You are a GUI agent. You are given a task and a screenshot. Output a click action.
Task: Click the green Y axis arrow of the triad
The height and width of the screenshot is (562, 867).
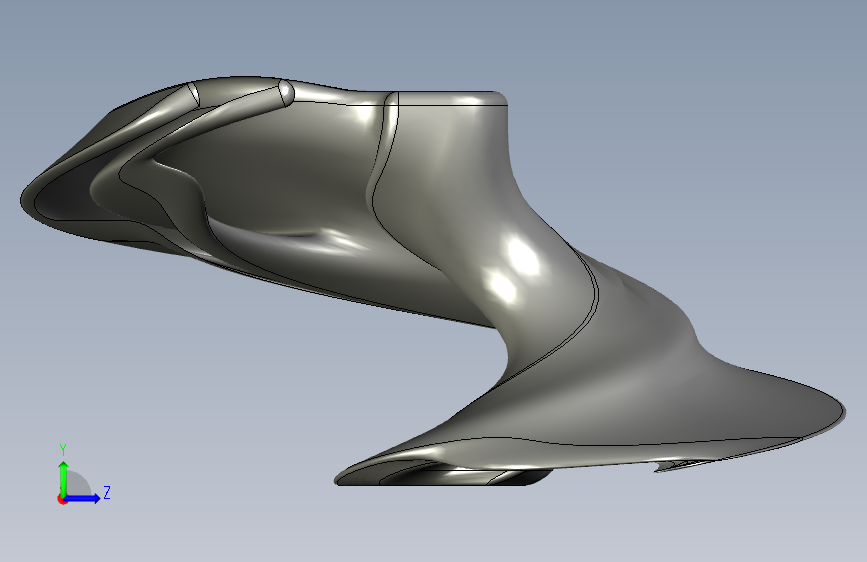64,478
